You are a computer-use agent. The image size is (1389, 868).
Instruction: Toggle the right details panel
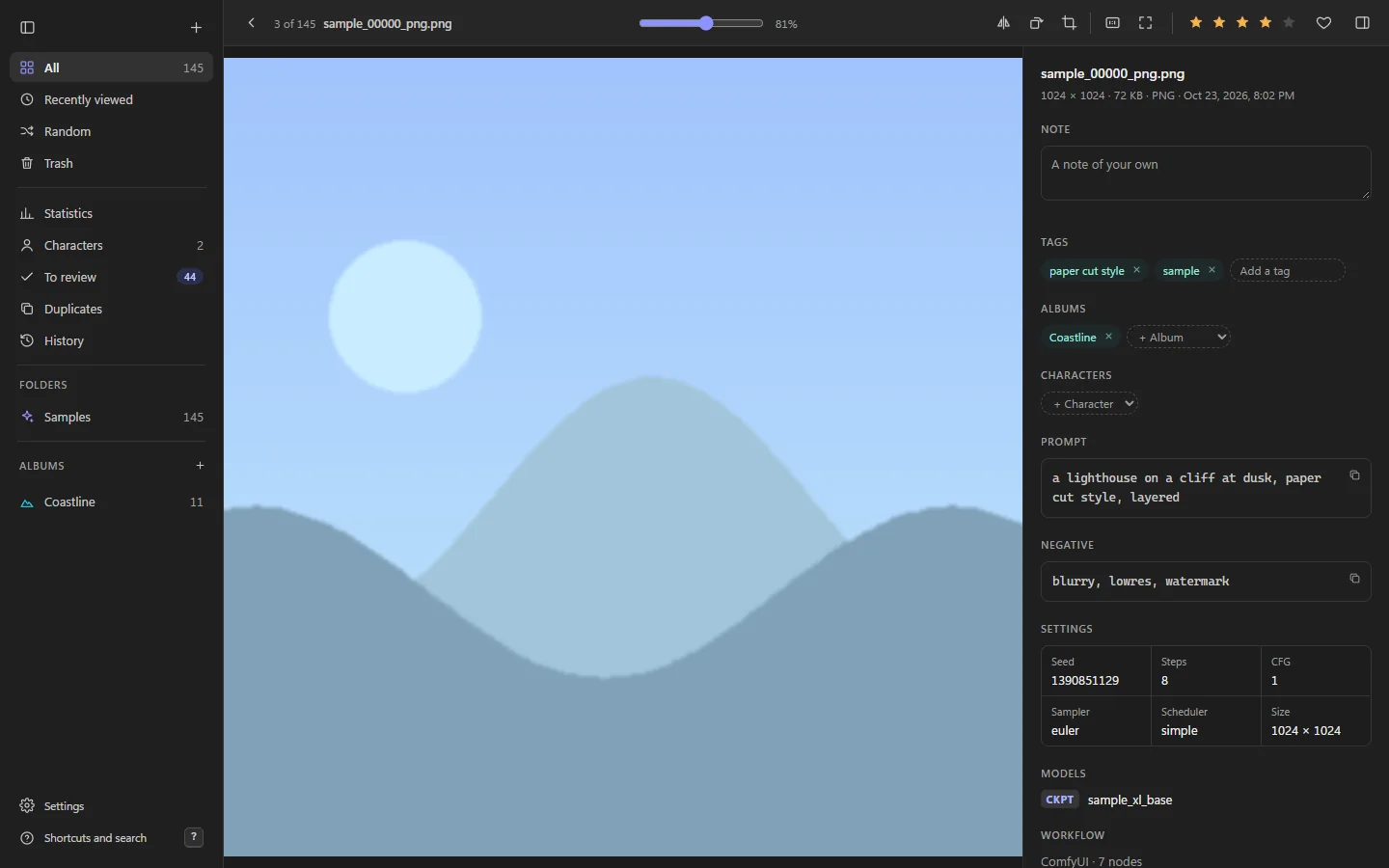(x=1362, y=23)
